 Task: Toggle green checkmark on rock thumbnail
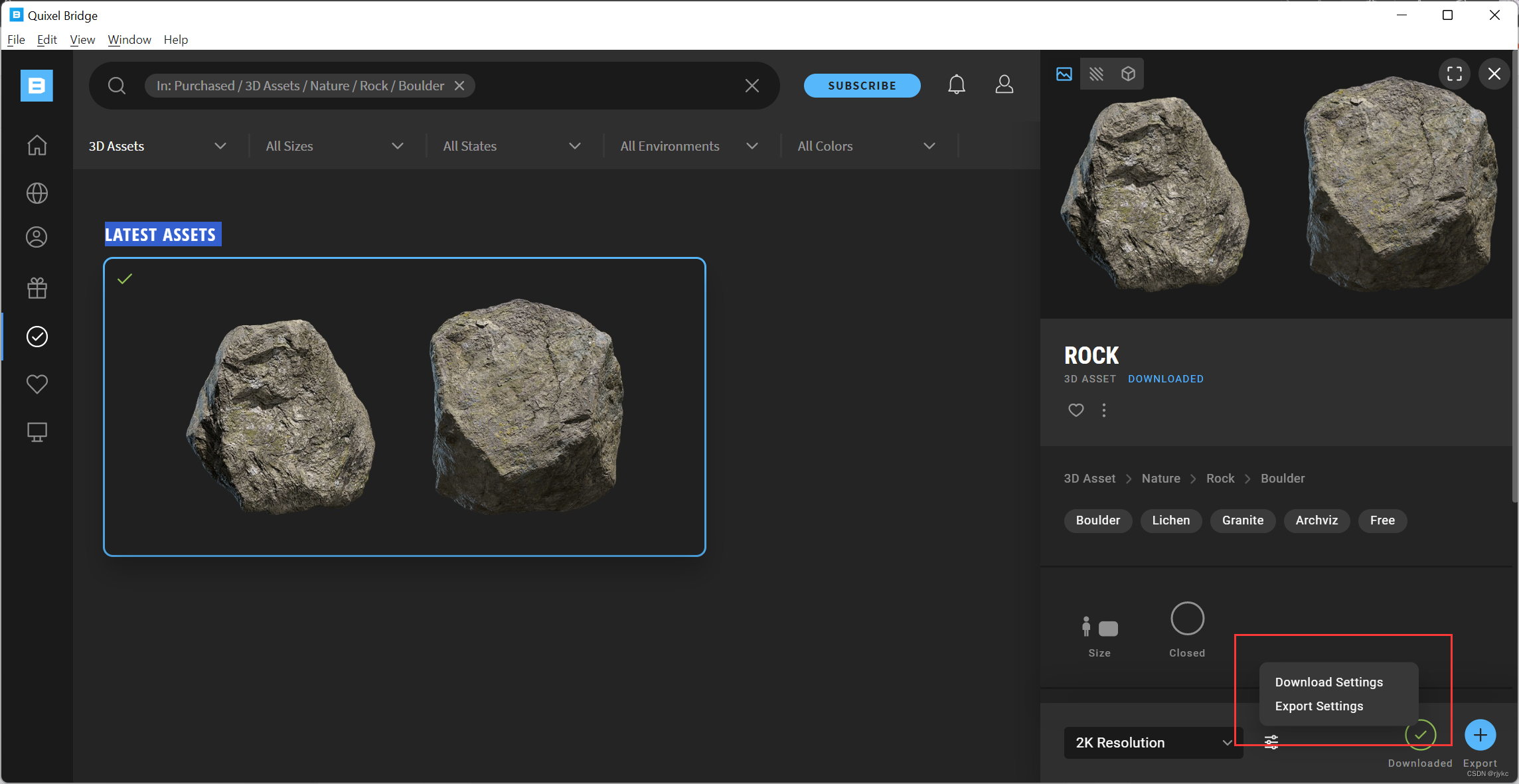point(125,279)
